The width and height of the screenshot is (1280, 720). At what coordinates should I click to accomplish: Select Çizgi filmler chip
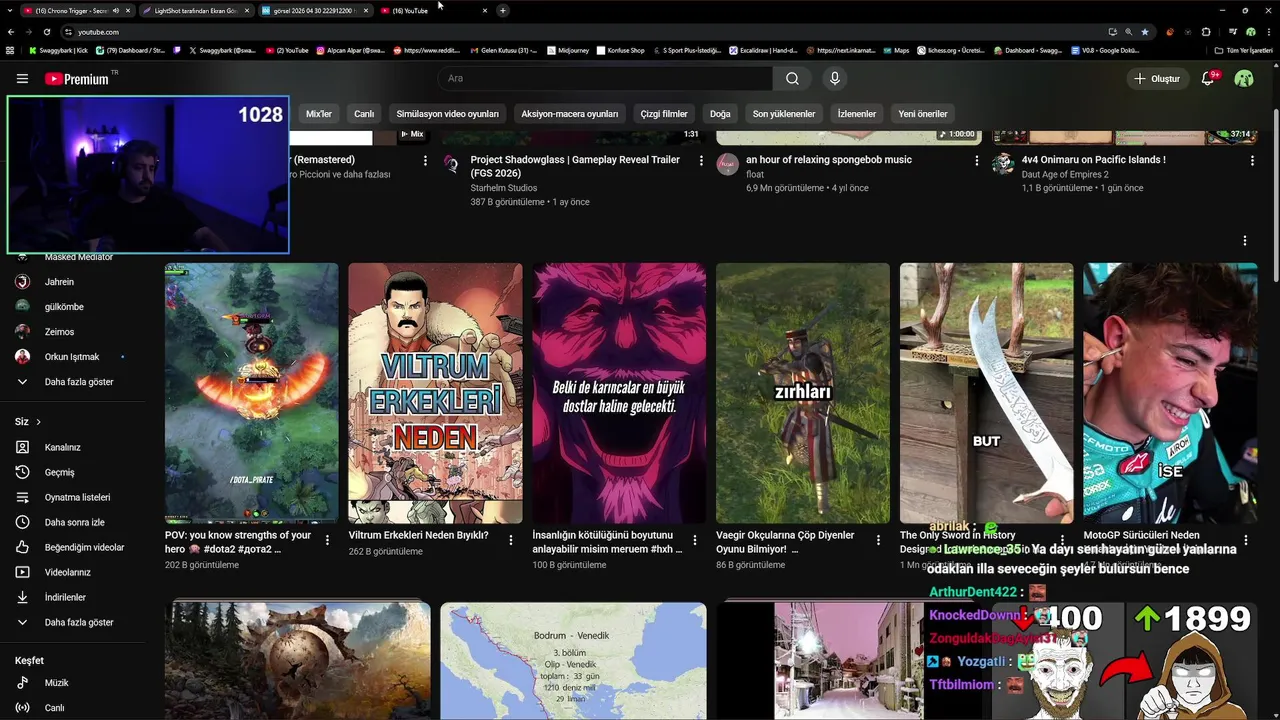[664, 114]
